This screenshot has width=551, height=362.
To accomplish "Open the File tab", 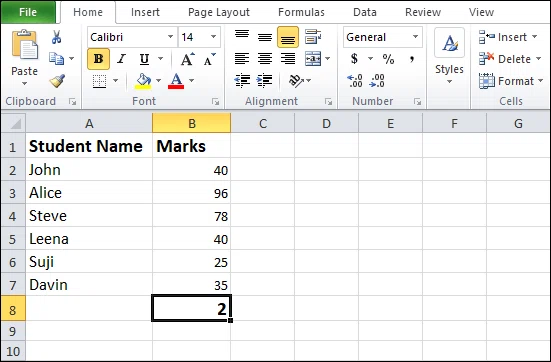I will point(28,12).
